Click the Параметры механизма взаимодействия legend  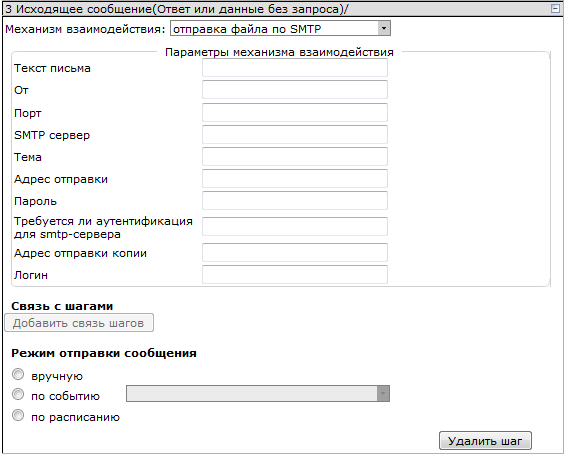[279, 52]
